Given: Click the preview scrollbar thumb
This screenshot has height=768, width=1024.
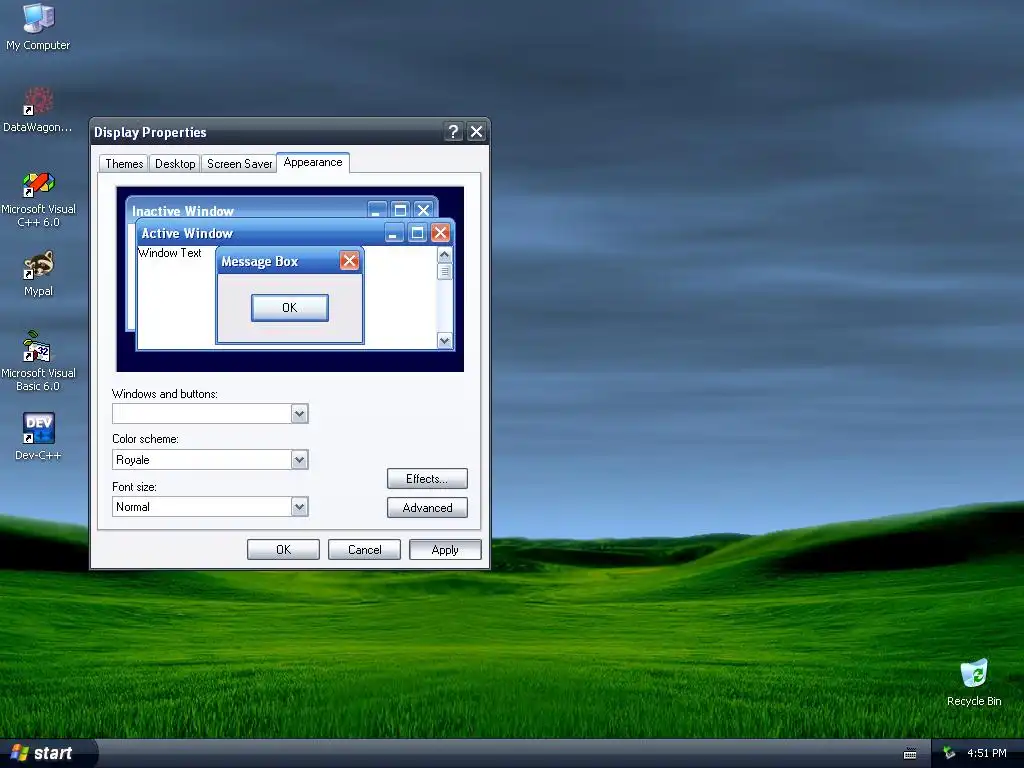Looking at the screenshot, I should coord(445,271).
